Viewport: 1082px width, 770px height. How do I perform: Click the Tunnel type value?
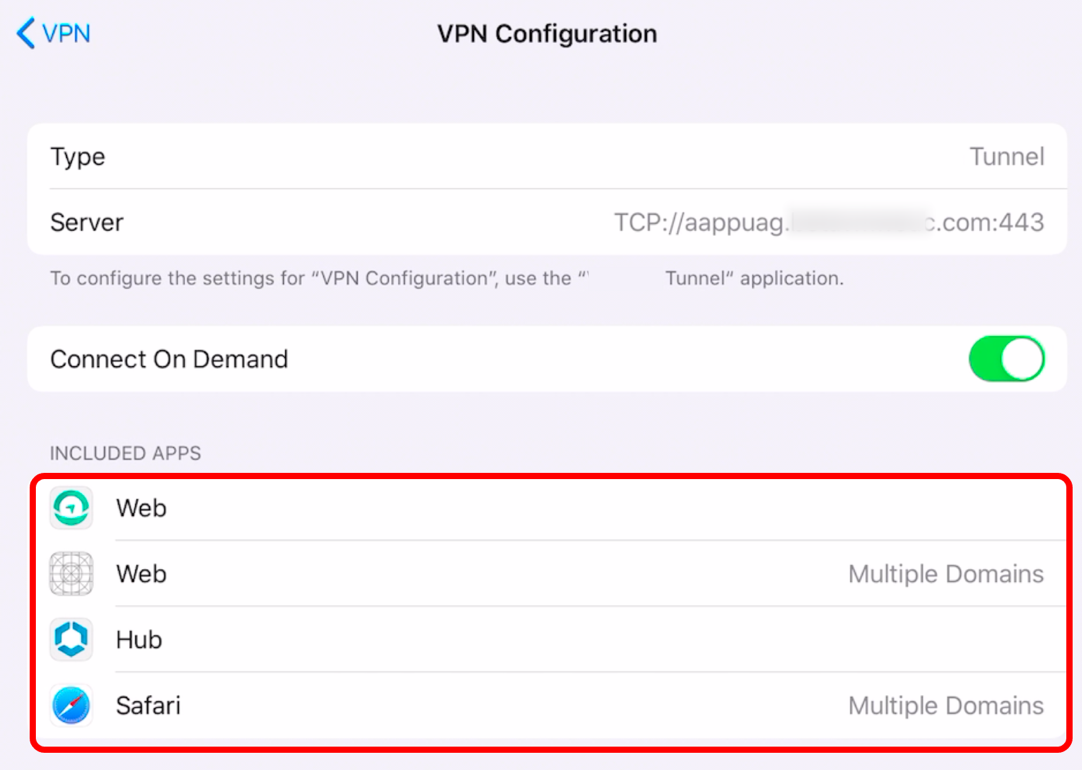pos(1006,157)
